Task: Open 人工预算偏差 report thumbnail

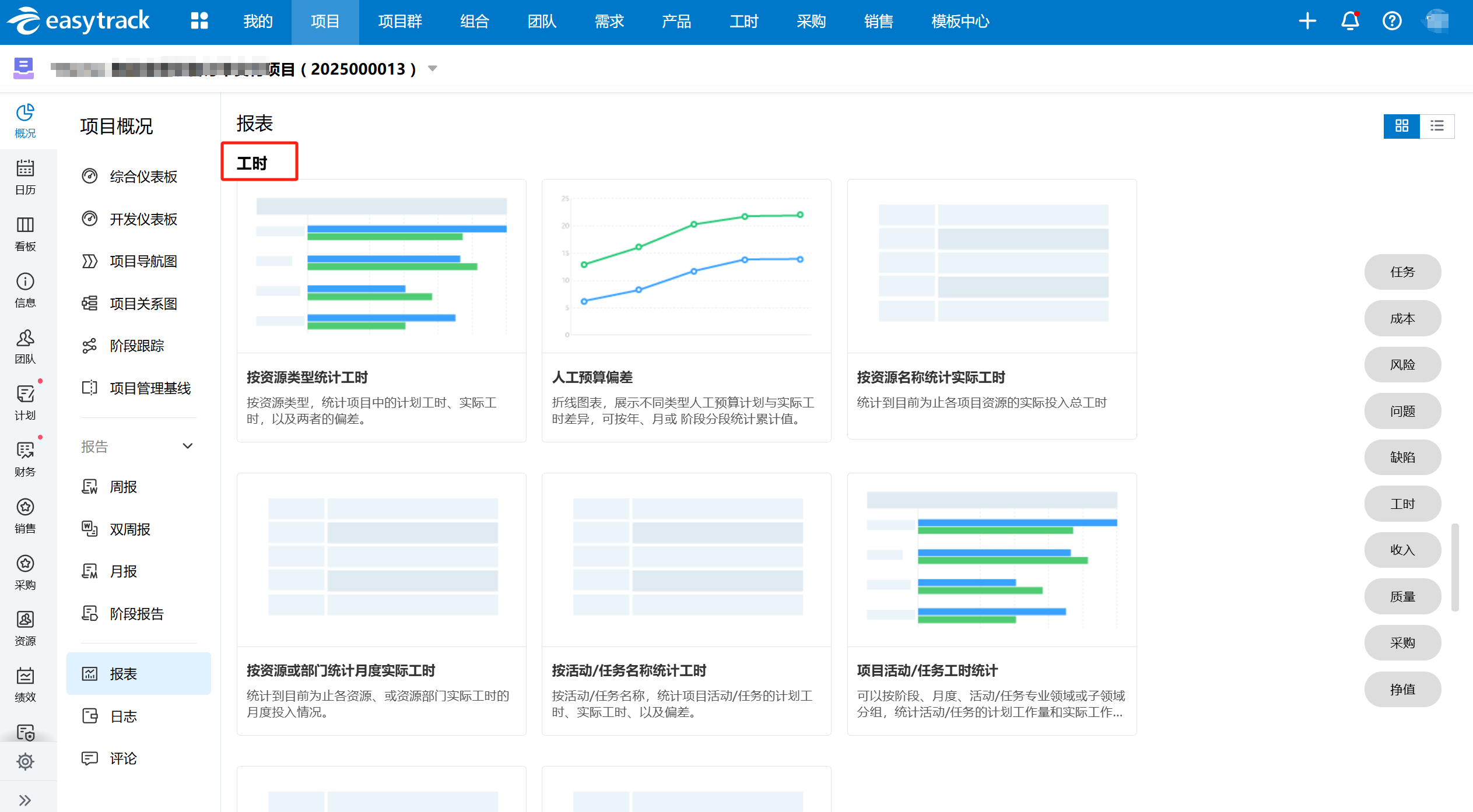Action: pyautogui.click(x=686, y=266)
